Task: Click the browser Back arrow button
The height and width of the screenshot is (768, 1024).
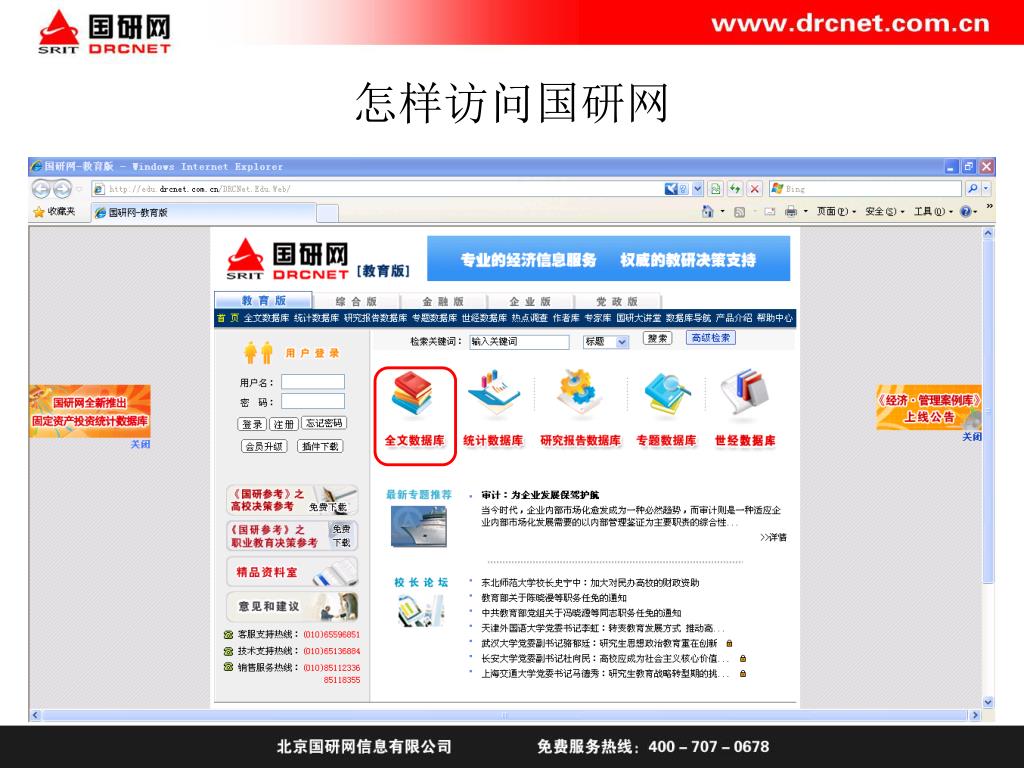Action: [x=41, y=189]
